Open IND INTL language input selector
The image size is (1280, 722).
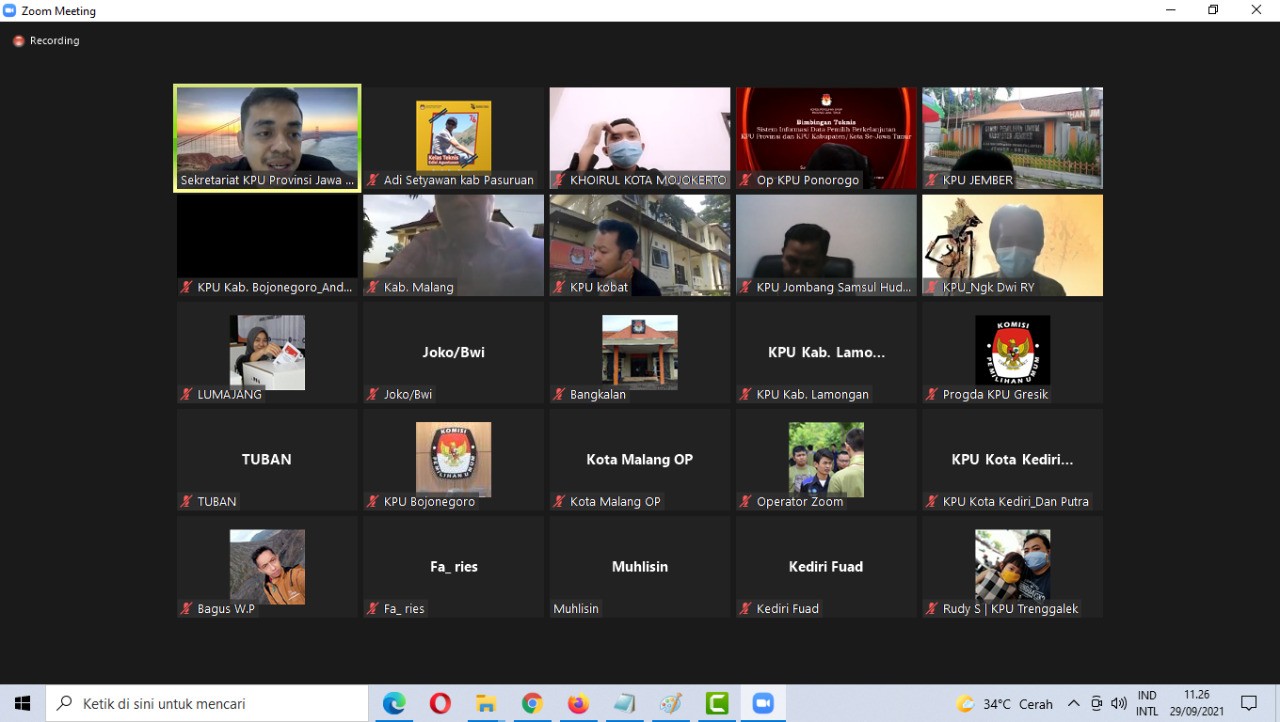point(1147,704)
